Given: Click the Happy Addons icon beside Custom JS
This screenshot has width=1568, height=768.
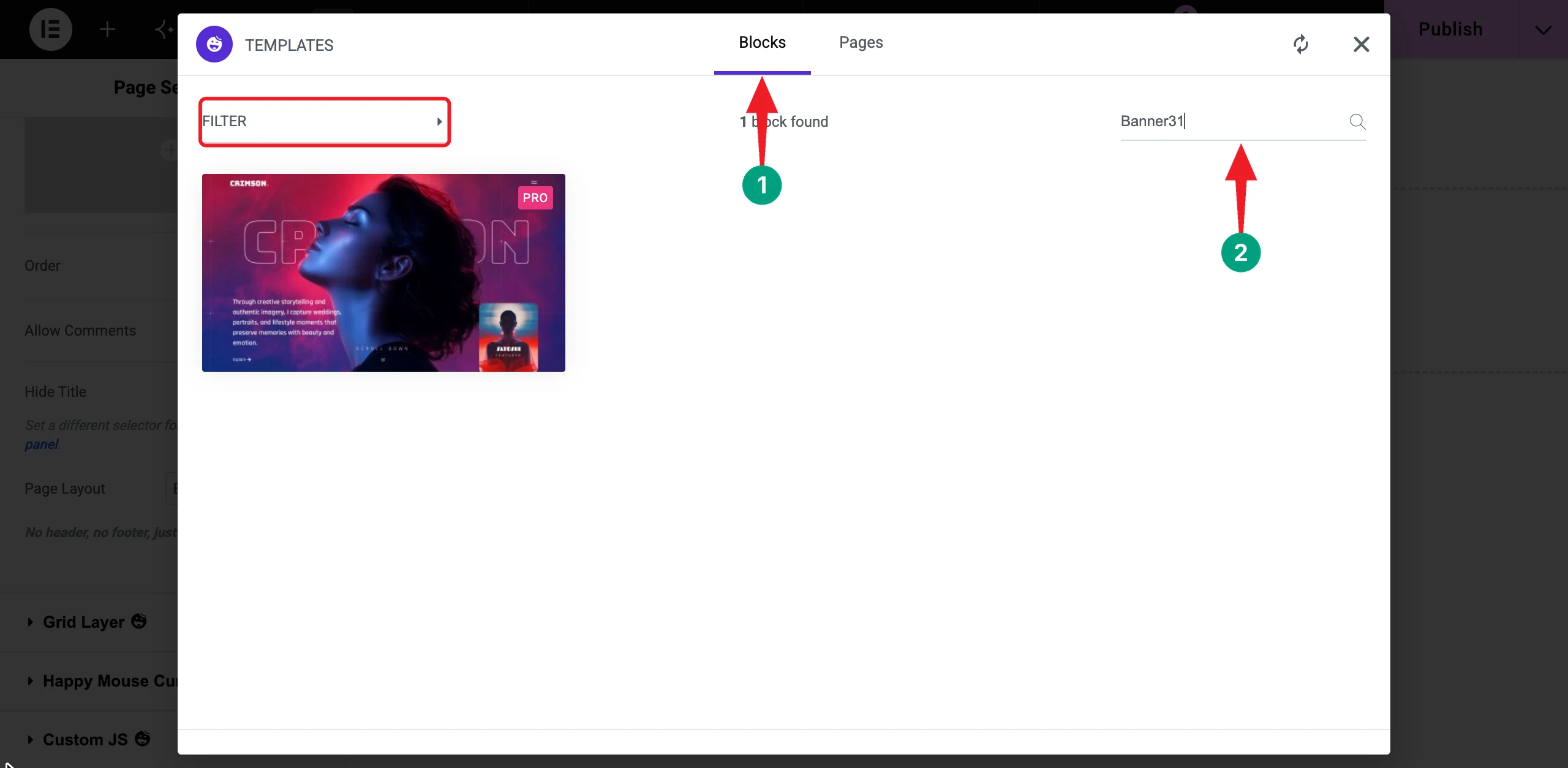Looking at the screenshot, I should click(x=143, y=739).
